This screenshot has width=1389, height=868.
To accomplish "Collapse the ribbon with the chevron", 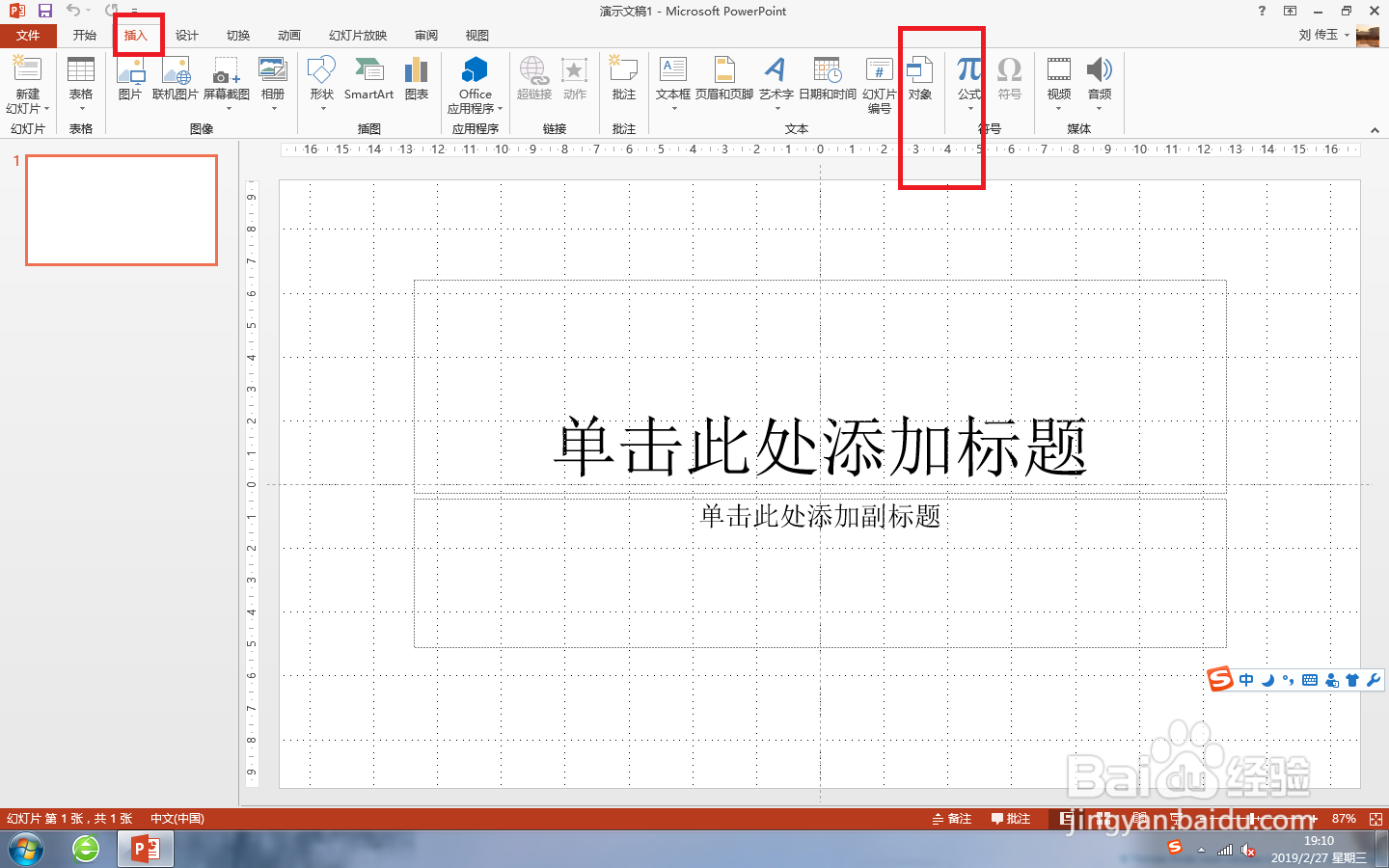I will click(1375, 129).
